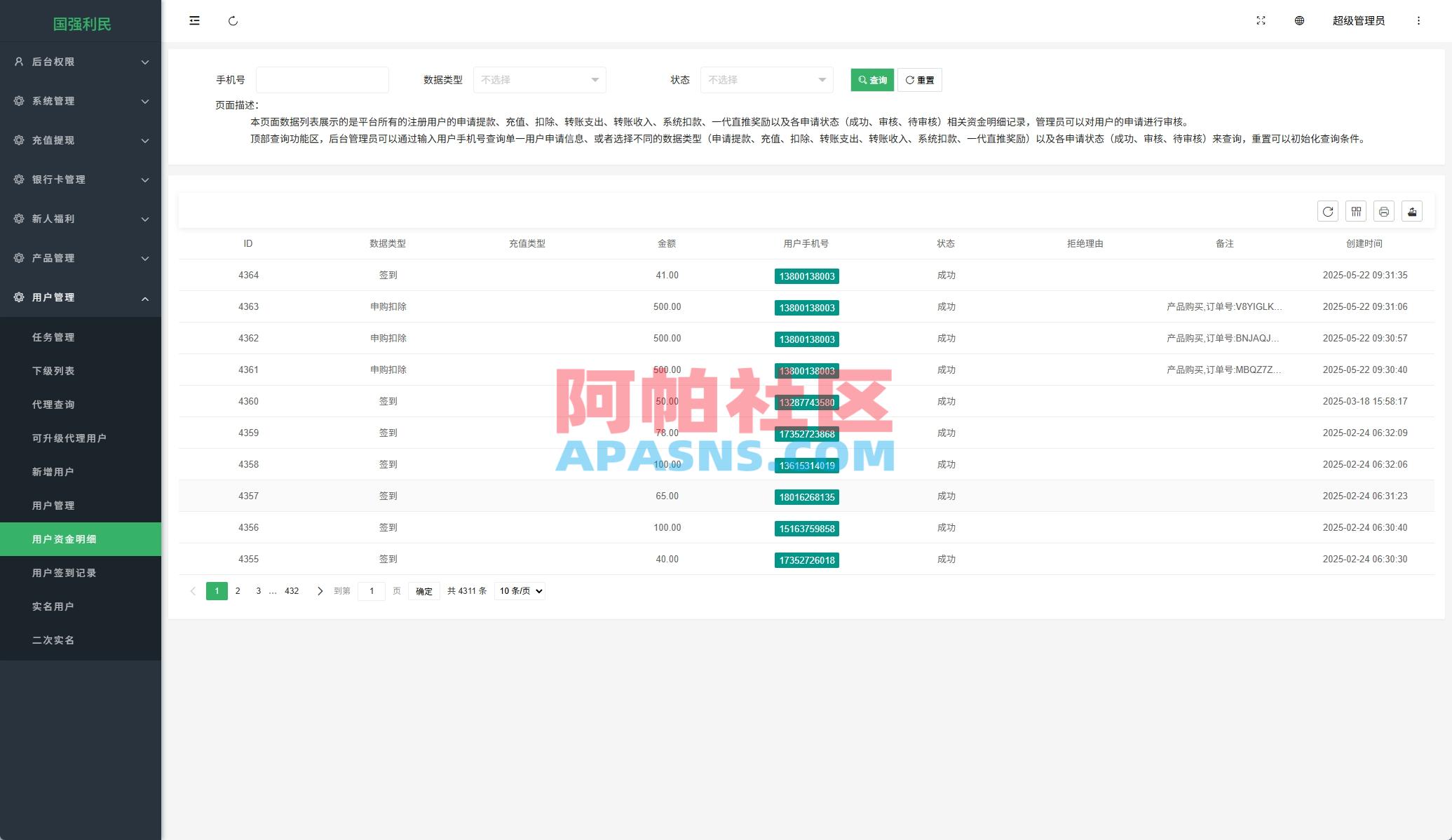Export data with the export icon
Viewport: 1452px width, 840px height.
(x=1411, y=210)
